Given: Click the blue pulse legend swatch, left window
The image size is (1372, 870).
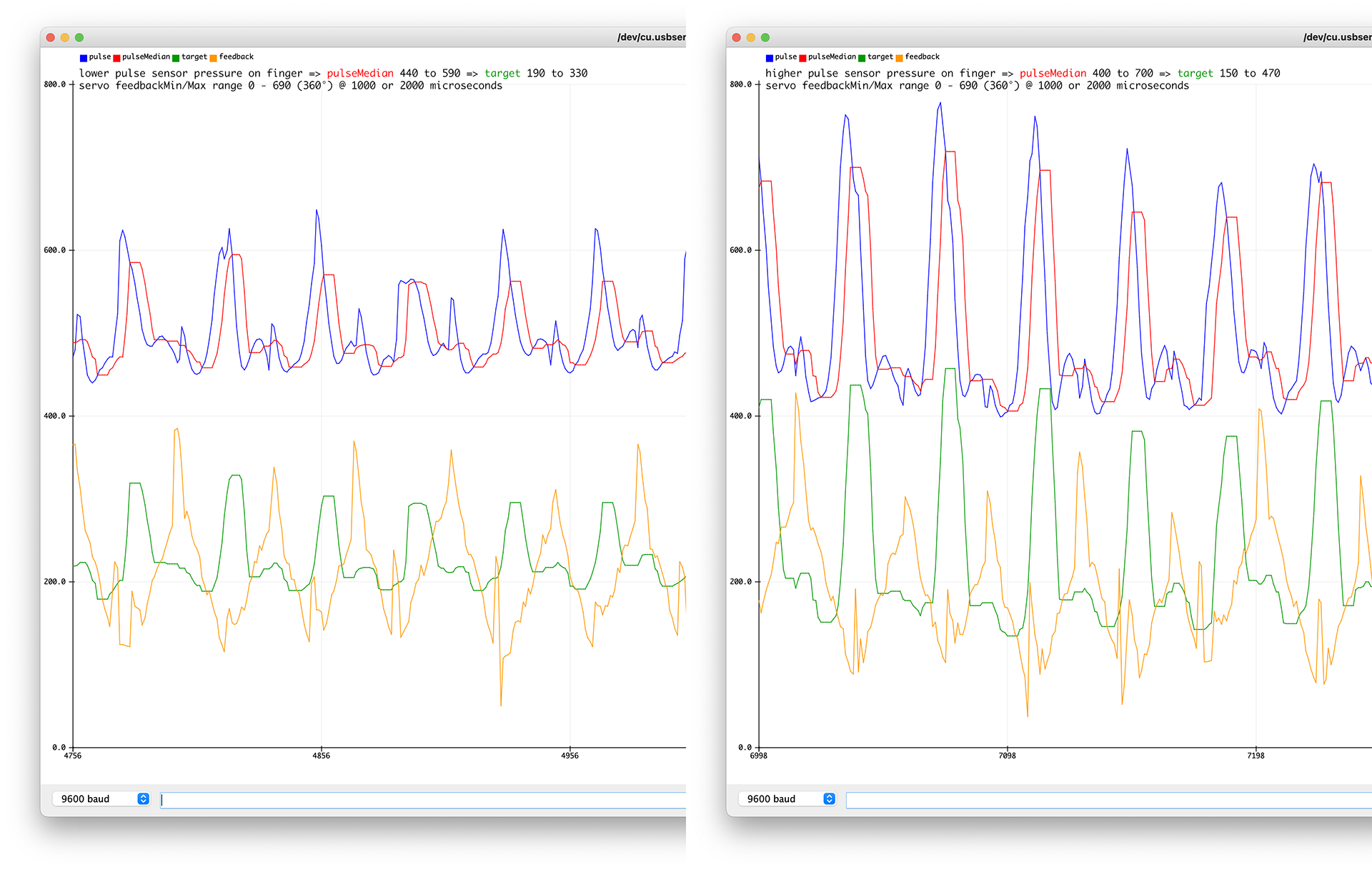Looking at the screenshot, I should (84, 58).
